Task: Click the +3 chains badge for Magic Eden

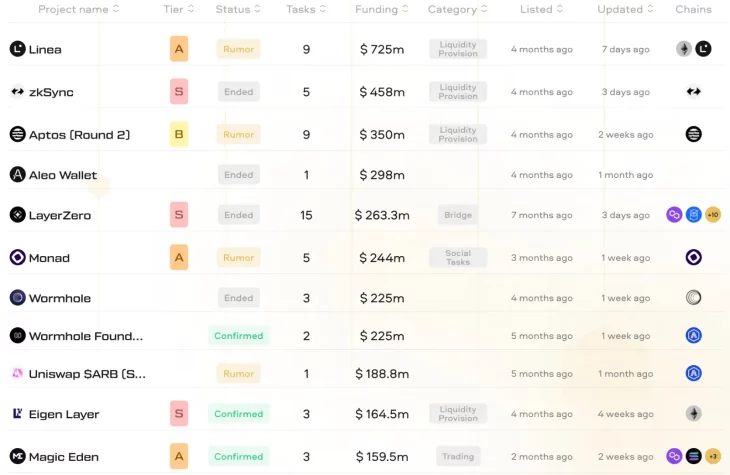Action: (713, 456)
